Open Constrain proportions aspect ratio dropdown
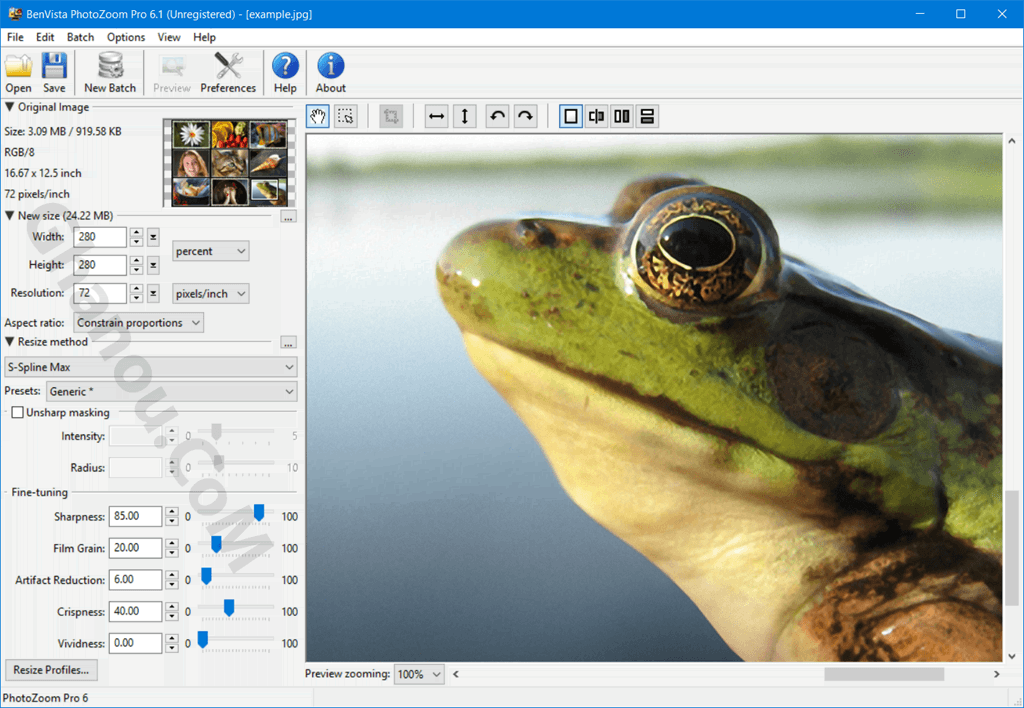This screenshot has width=1024, height=708. [138, 323]
